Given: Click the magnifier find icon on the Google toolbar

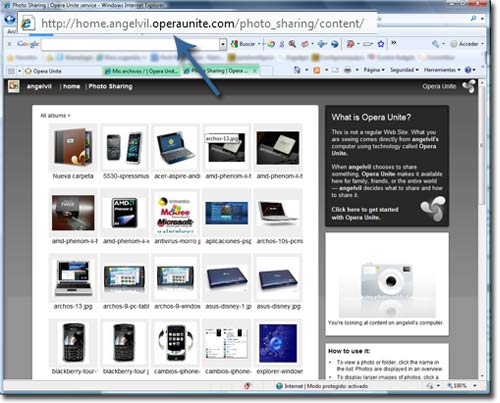Looking at the screenshot, I should click(292, 44).
